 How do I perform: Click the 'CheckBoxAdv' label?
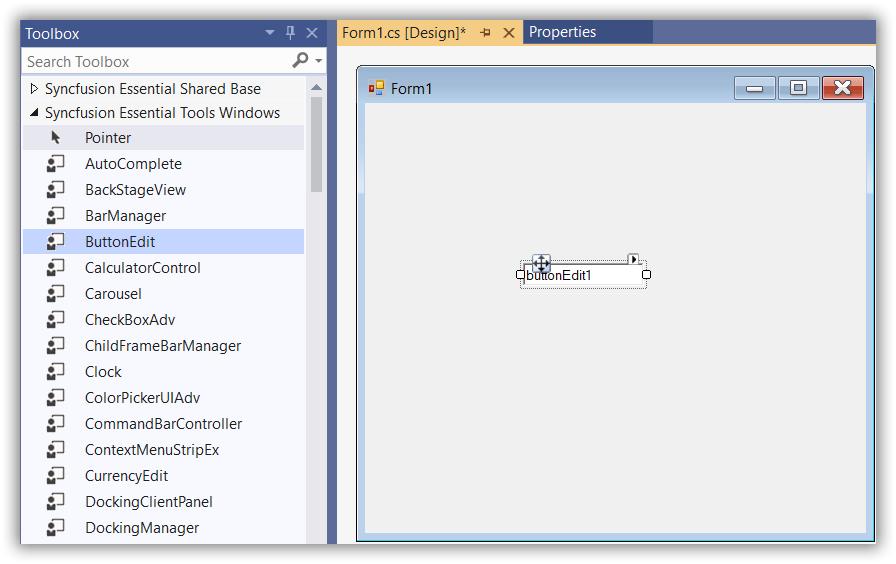pos(130,320)
